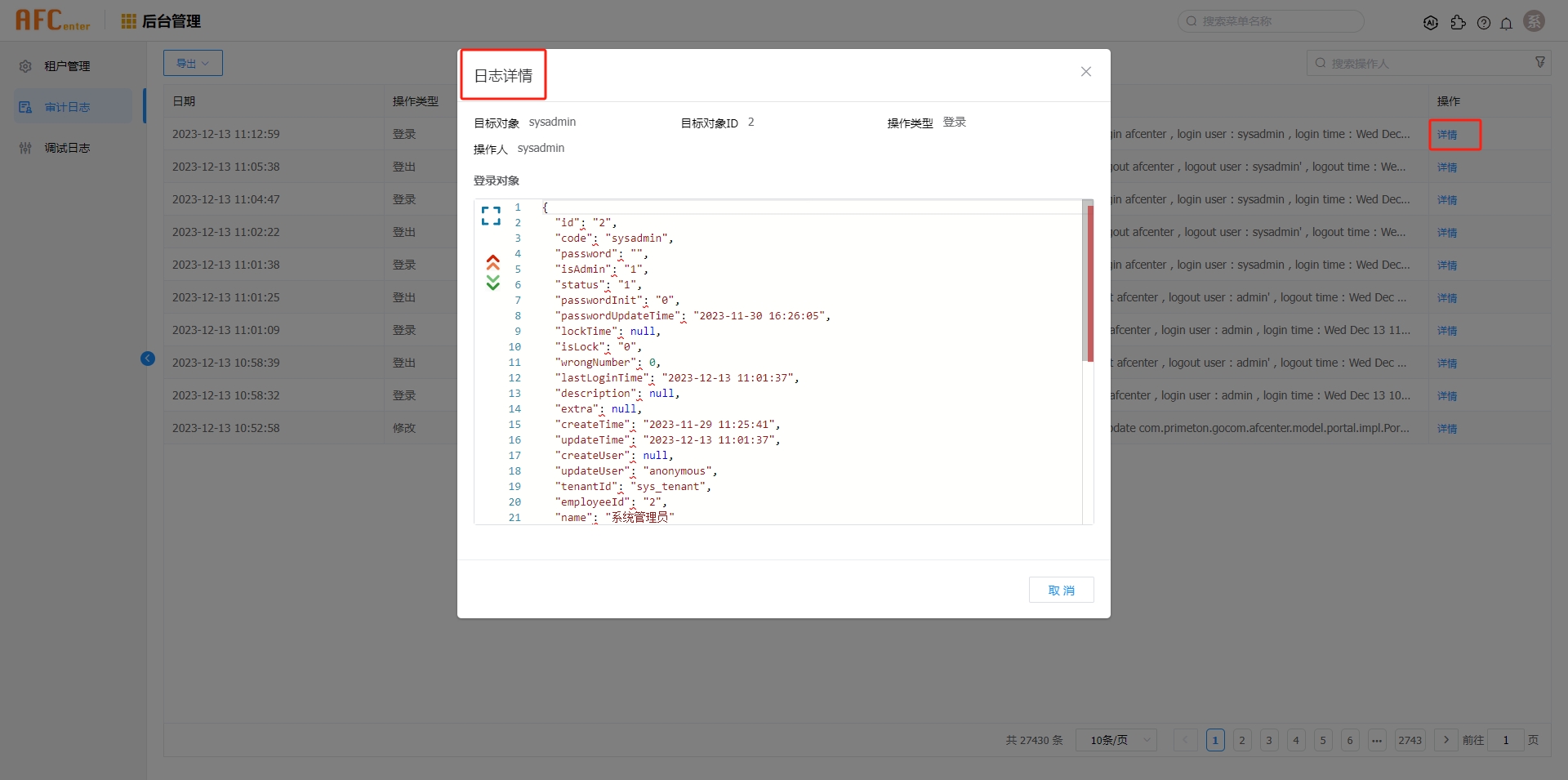Open the 导出 export dropdown
This screenshot has height=780, width=1568.
193,63
